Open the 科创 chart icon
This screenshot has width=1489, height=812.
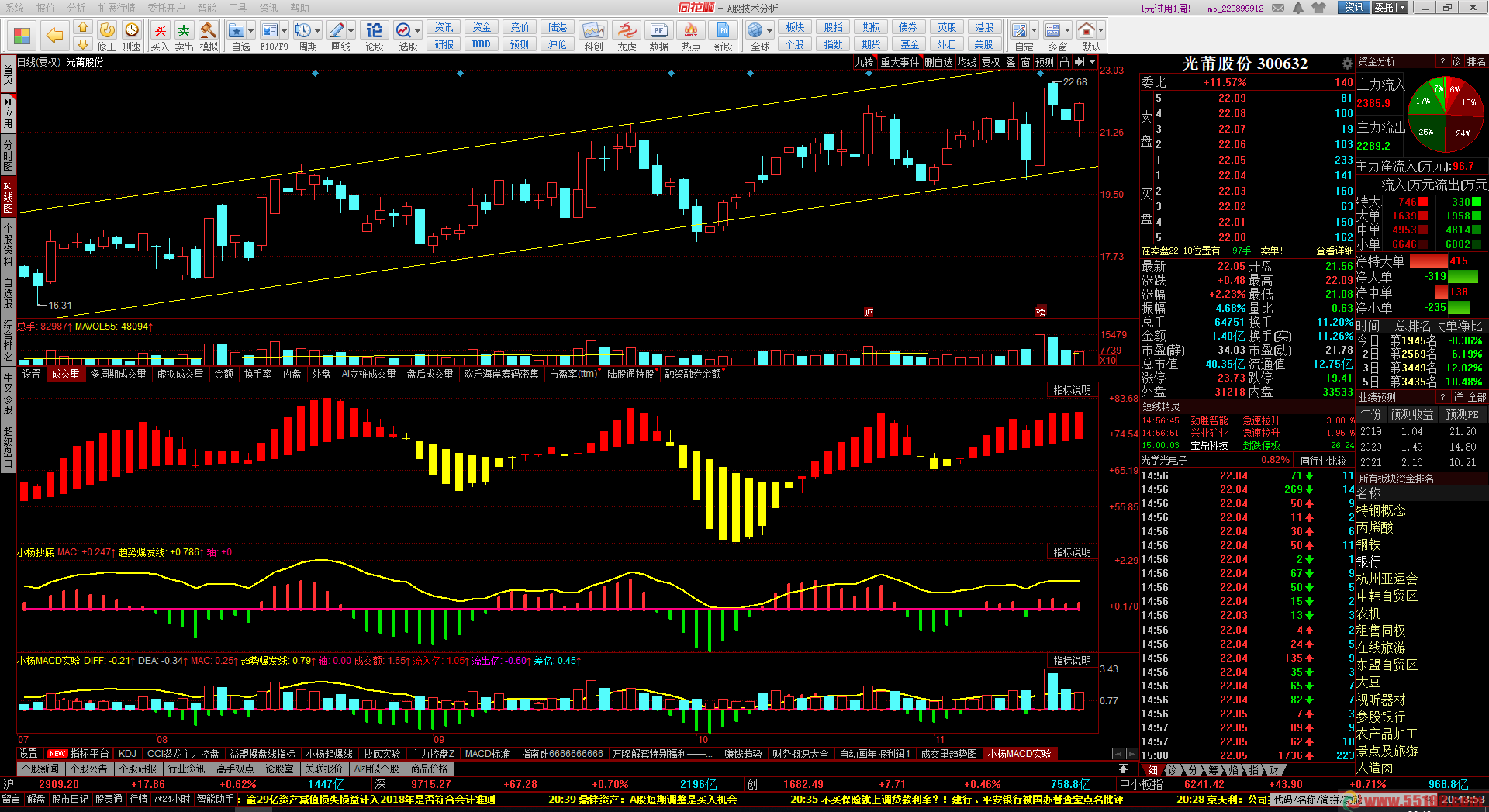[593, 30]
